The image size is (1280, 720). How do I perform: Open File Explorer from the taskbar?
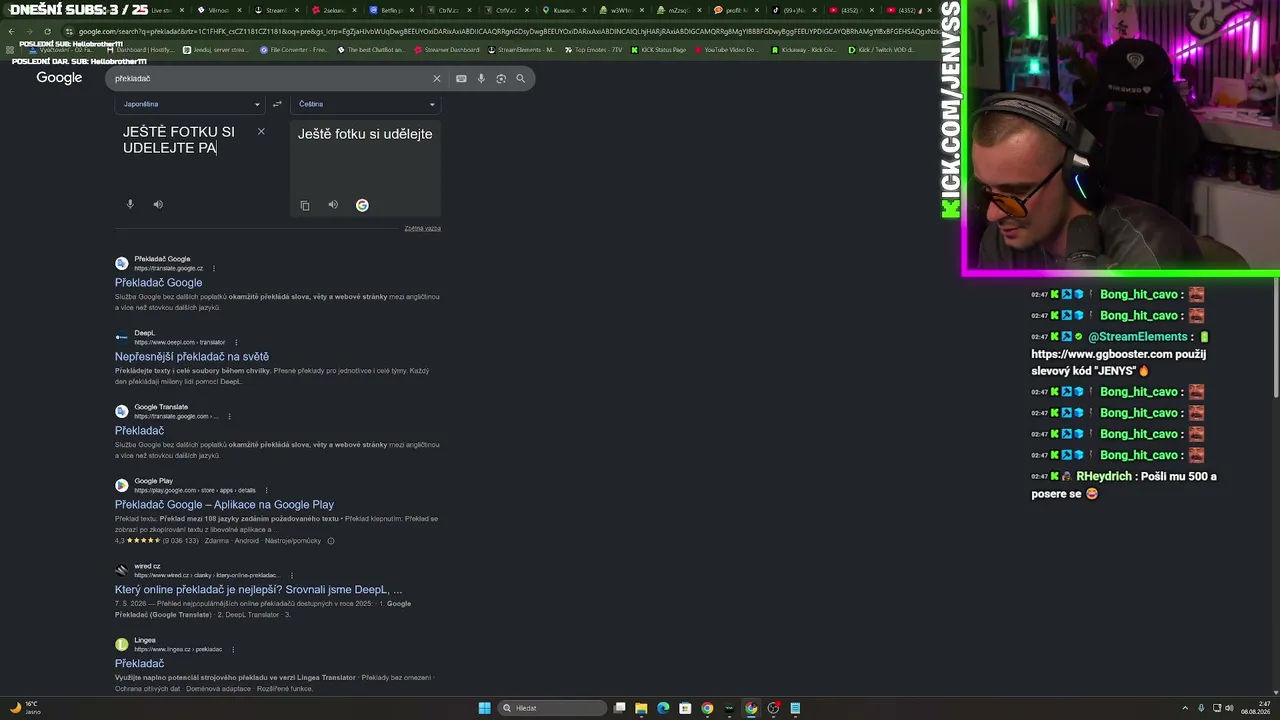click(641, 708)
